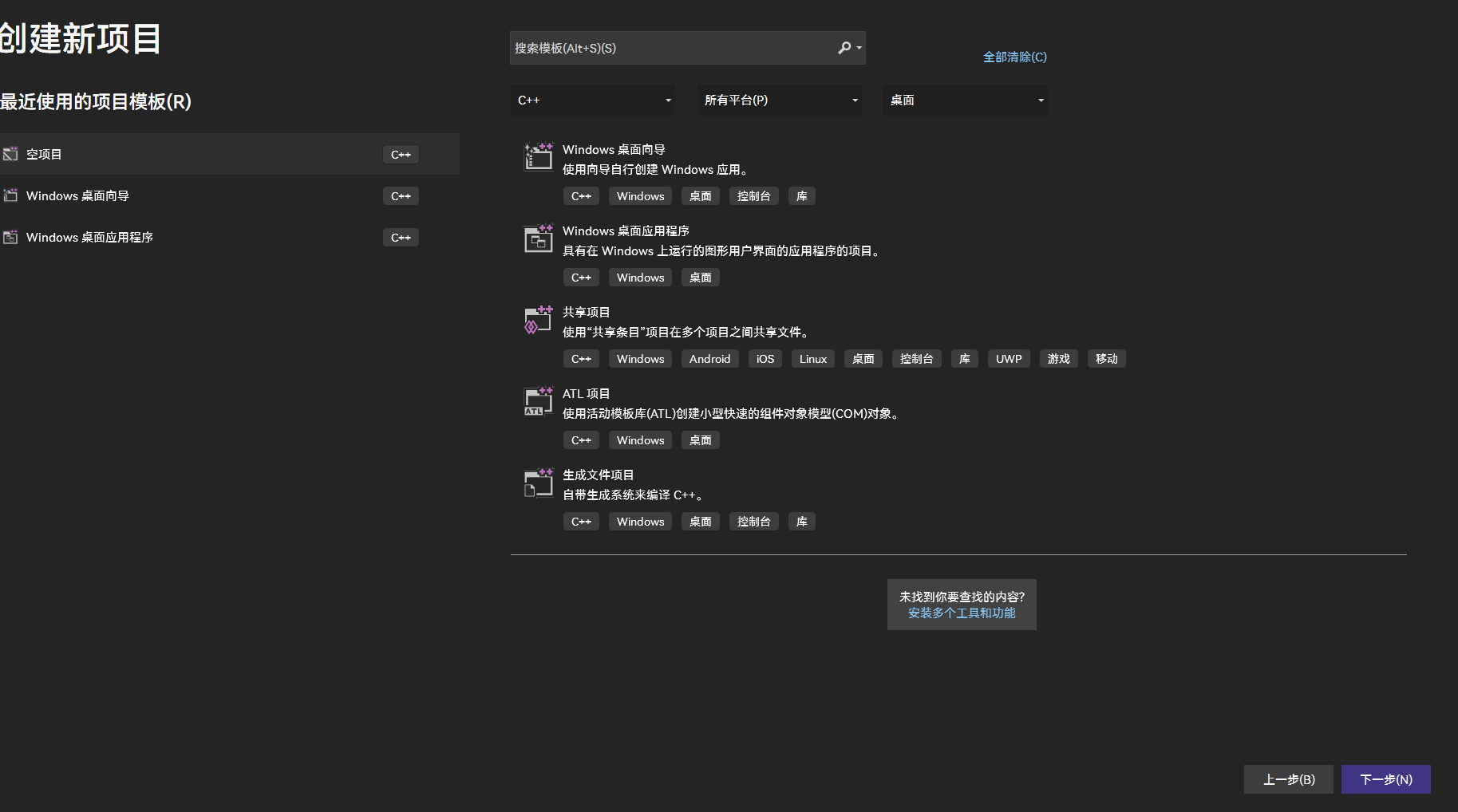Click the Windows 桌面向导 template icon in results list

pyautogui.click(x=538, y=156)
